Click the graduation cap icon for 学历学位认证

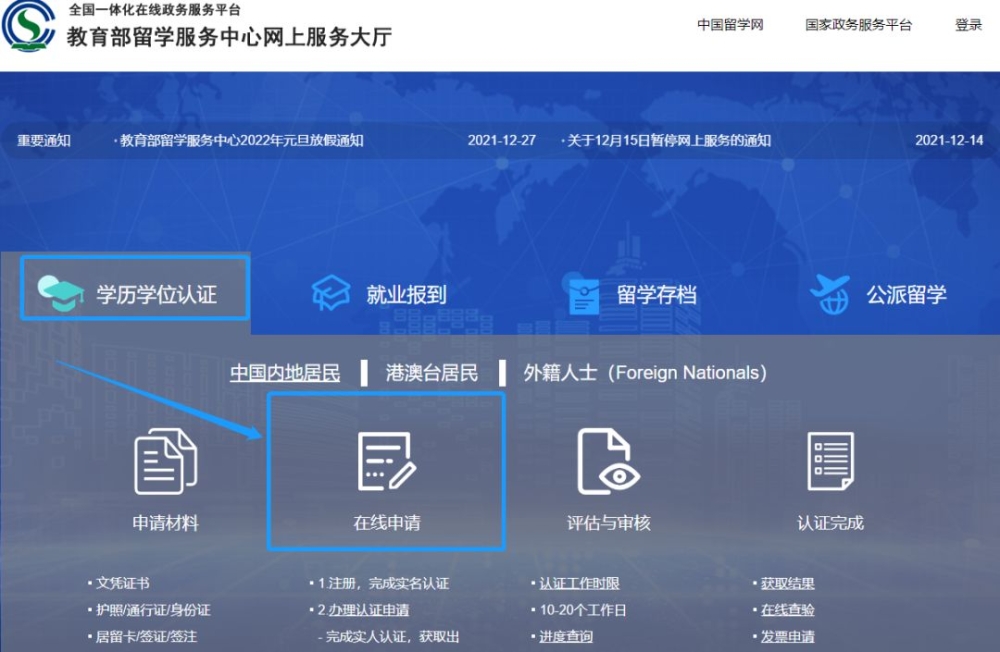61,293
